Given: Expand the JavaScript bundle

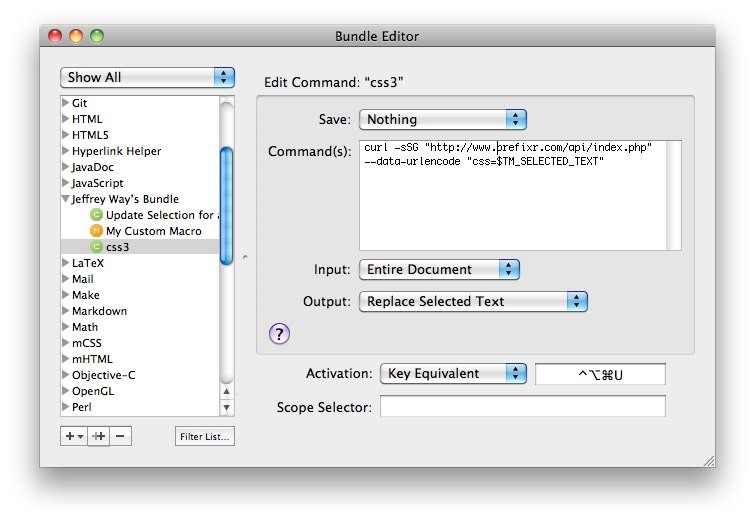Looking at the screenshot, I should click(x=65, y=183).
